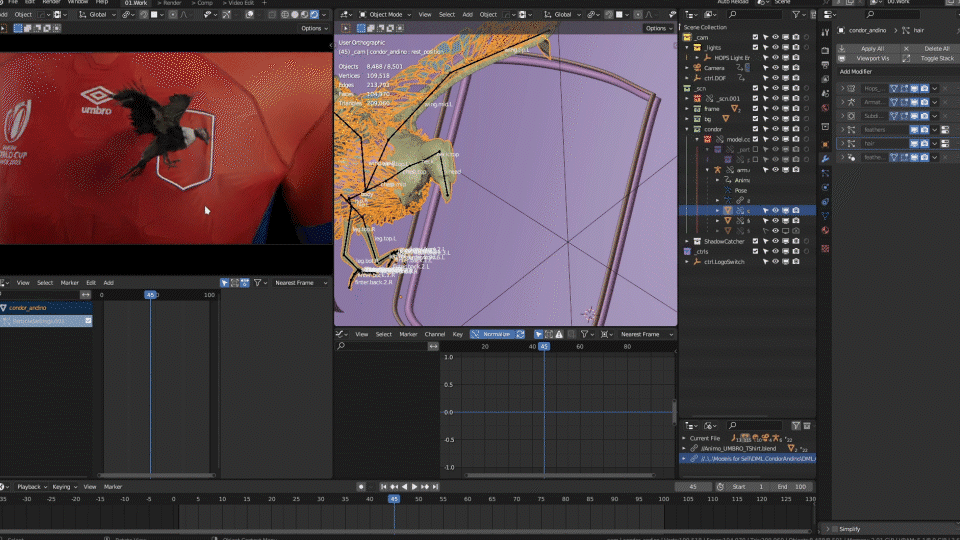Switch to the Render workspace tab
Image resolution: width=960 pixels, height=540 pixels.
(x=172, y=3)
